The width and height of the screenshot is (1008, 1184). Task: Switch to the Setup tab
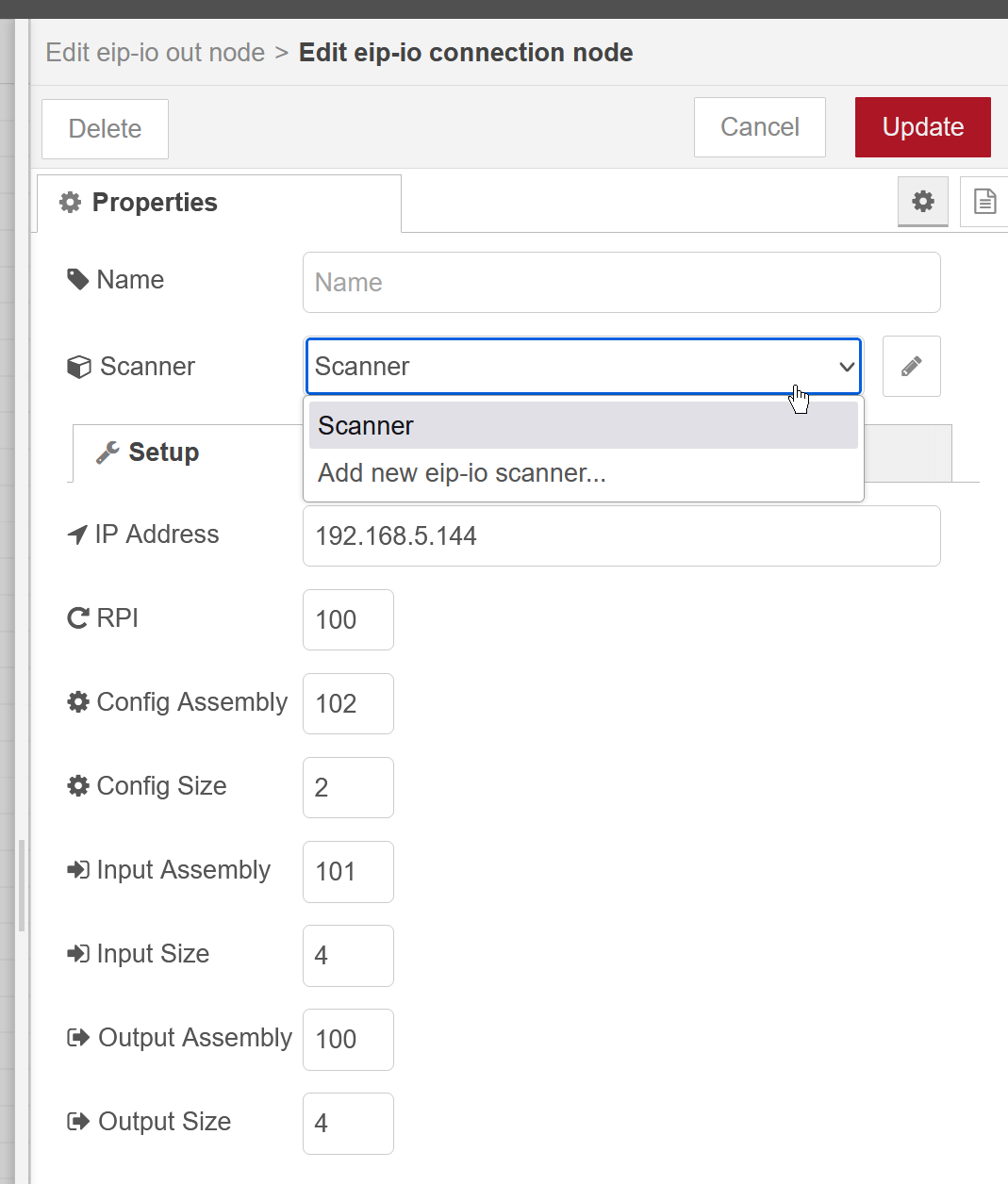148,452
